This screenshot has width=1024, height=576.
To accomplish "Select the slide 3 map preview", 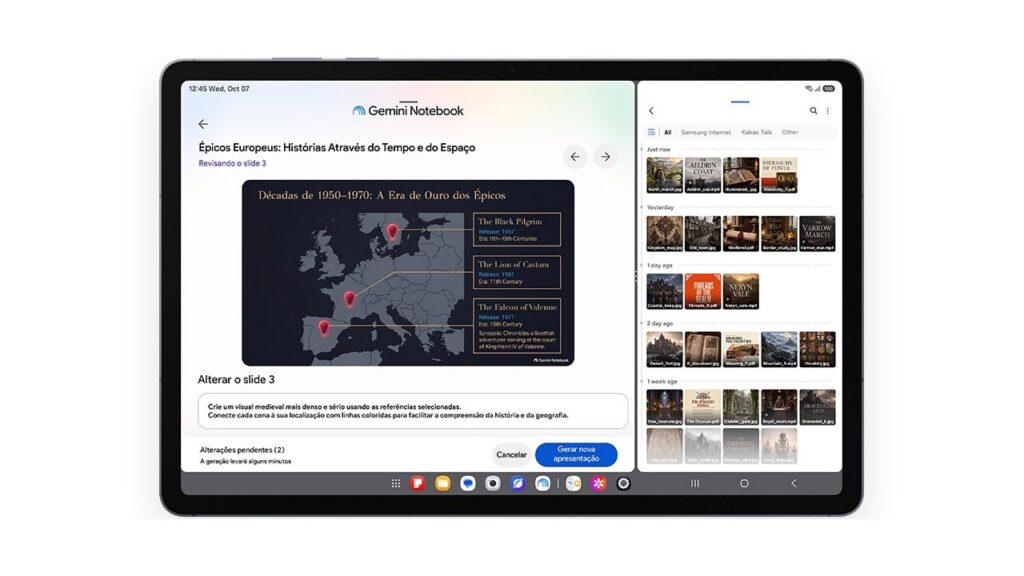I will [408, 273].
